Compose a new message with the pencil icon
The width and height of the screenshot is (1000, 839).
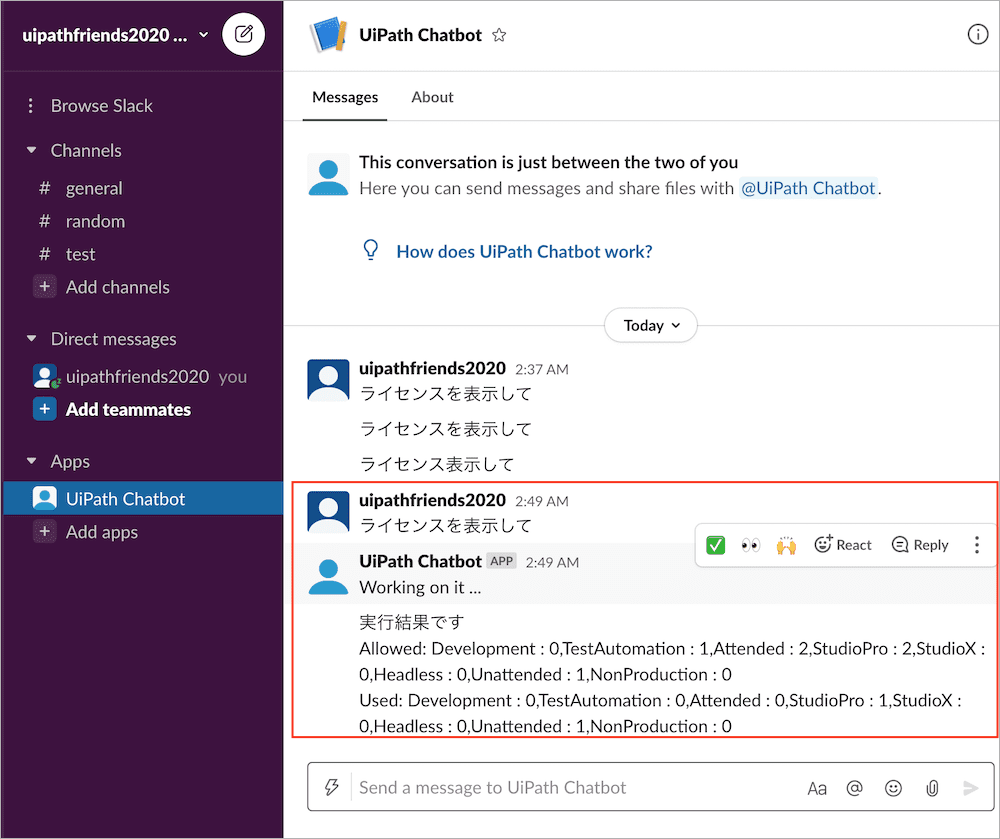tap(244, 34)
